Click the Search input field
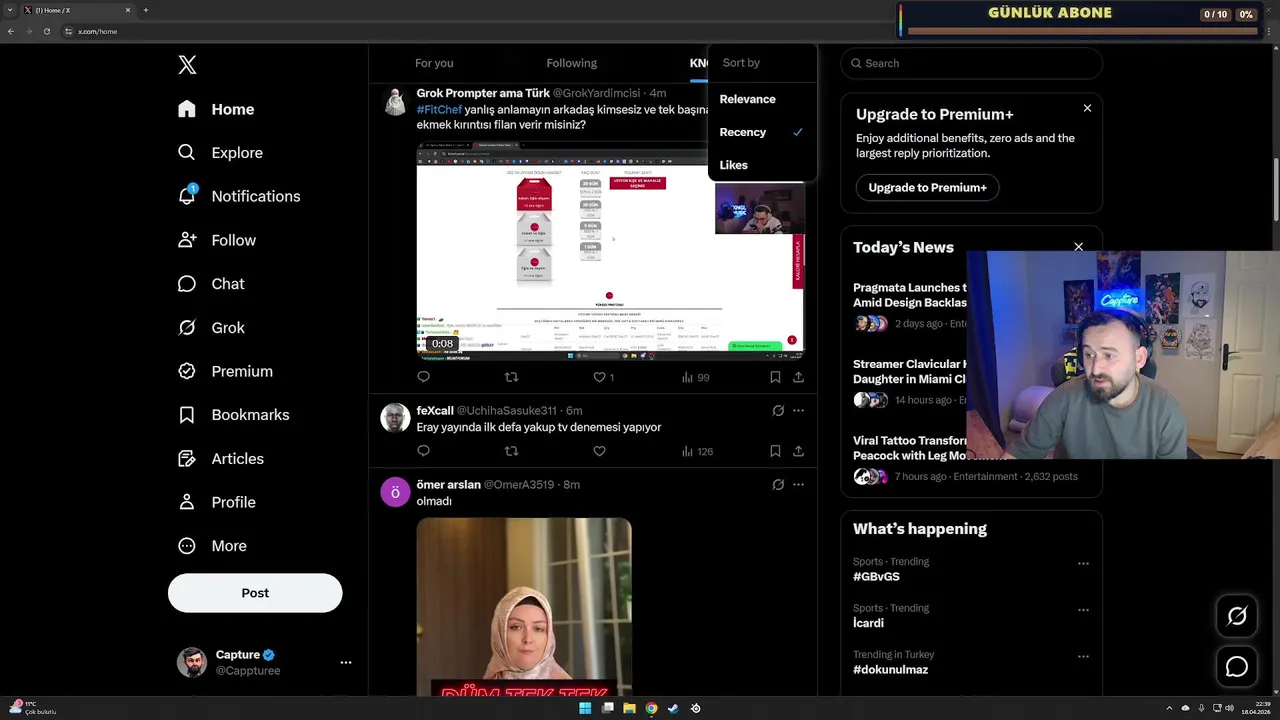 pyautogui.click(x=971, y=63)
